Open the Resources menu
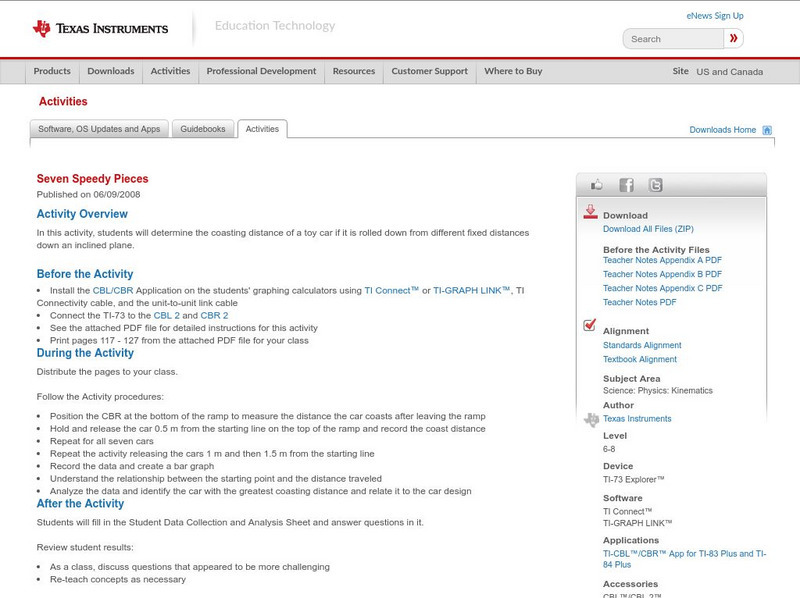Image resolution: width=800 pixels, height=598 pixels. click(x=354, y=71)
